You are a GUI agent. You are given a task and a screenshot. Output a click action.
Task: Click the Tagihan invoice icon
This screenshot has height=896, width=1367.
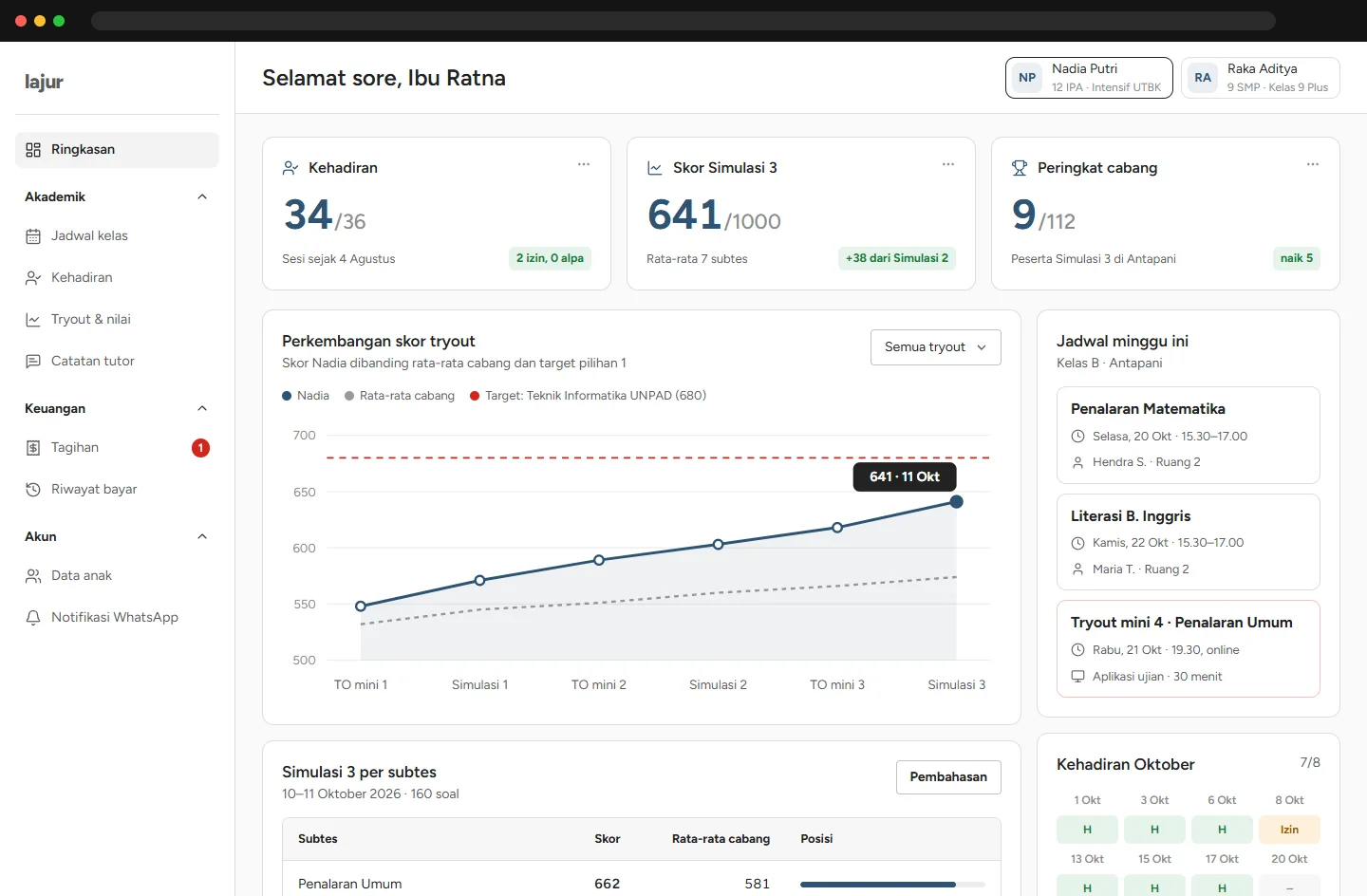click(33, 448)
